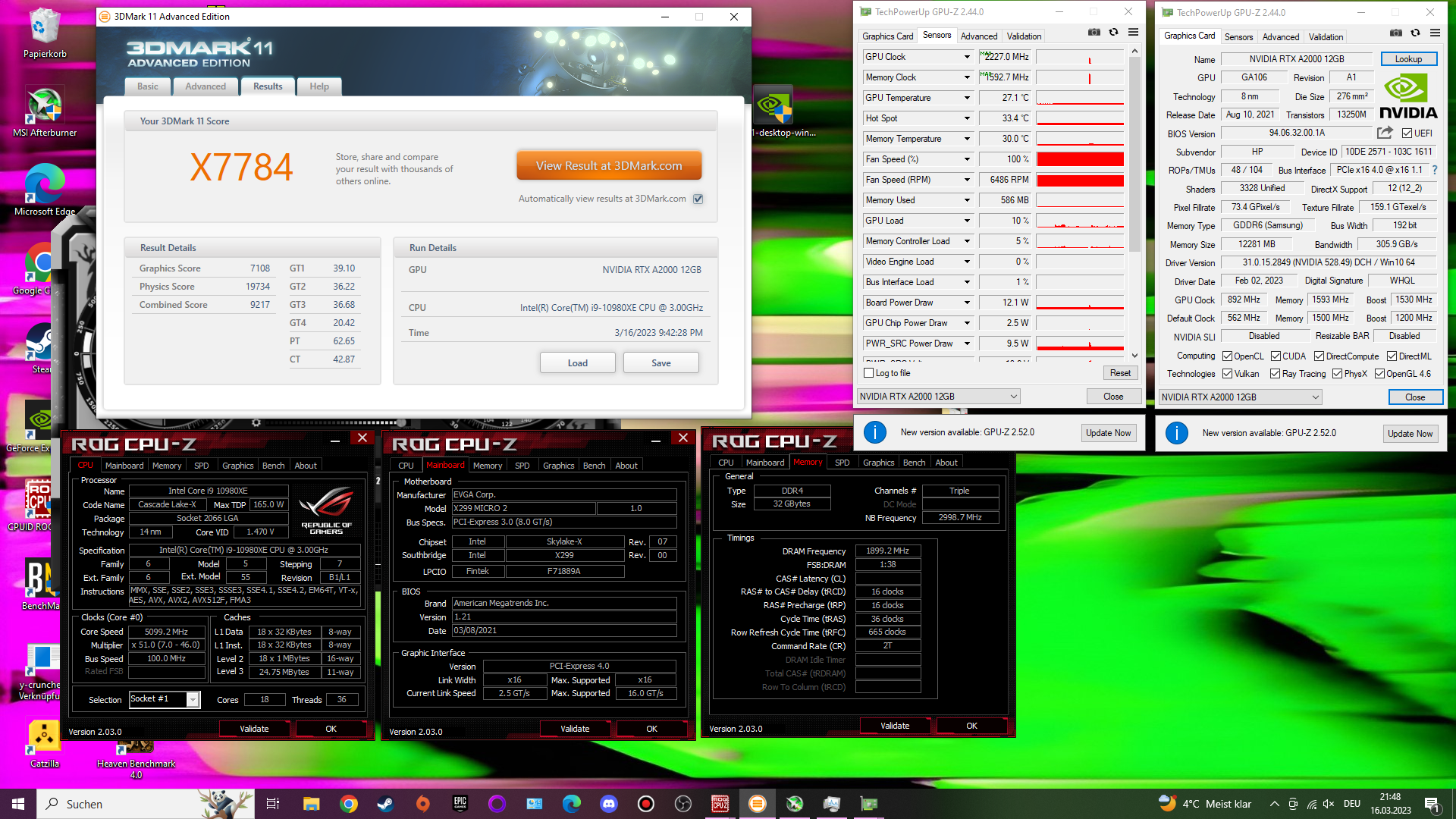Click the Bus Interface question mark icon

(1435, 170)
